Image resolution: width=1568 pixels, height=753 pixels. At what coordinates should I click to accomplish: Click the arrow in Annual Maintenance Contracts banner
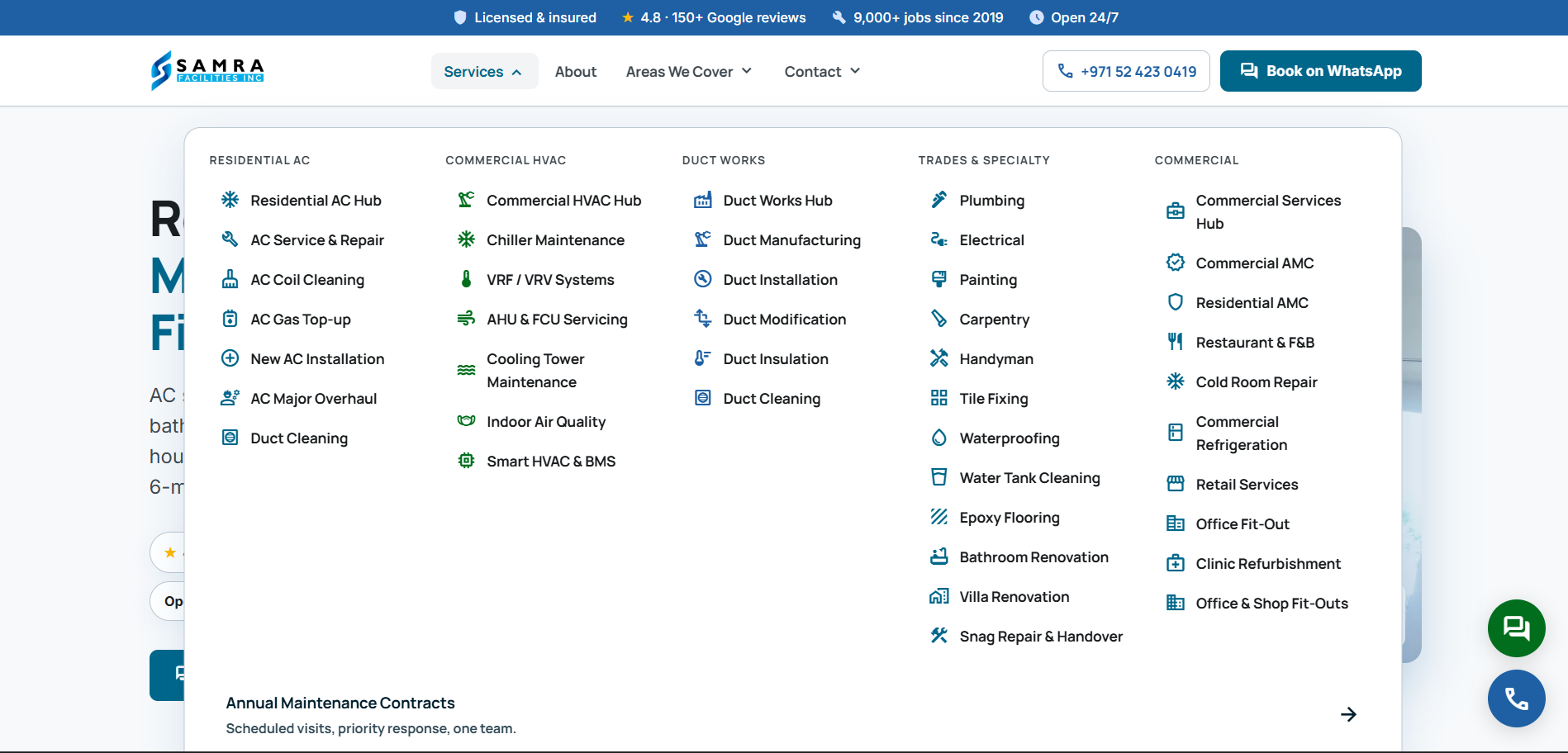pos(1348,714)
